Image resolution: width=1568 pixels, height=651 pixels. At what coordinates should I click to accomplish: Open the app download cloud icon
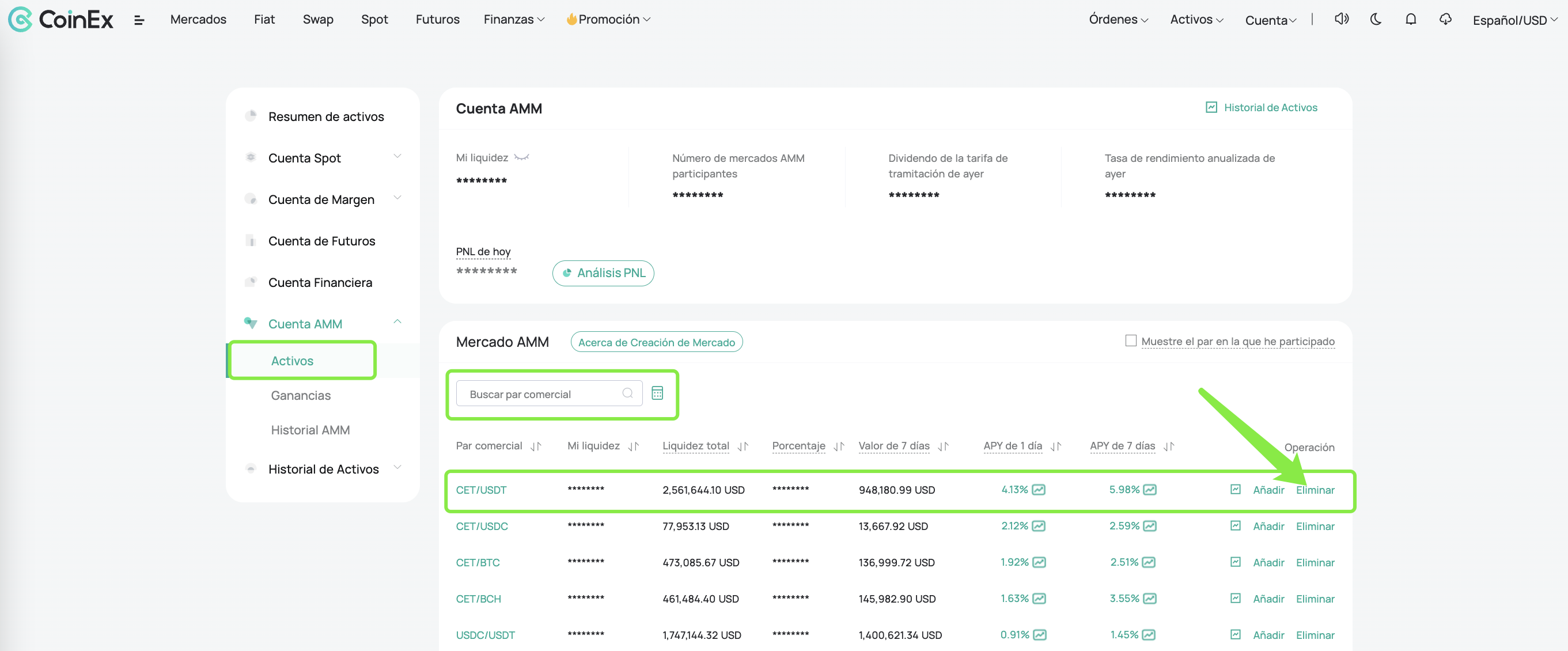click(1445, 19)
